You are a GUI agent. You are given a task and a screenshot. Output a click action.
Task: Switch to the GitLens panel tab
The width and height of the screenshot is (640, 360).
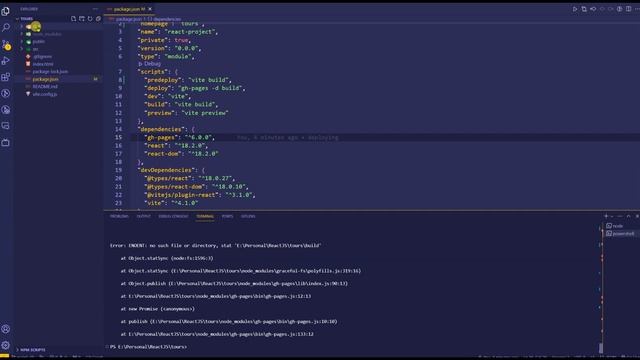pos(248,216)
